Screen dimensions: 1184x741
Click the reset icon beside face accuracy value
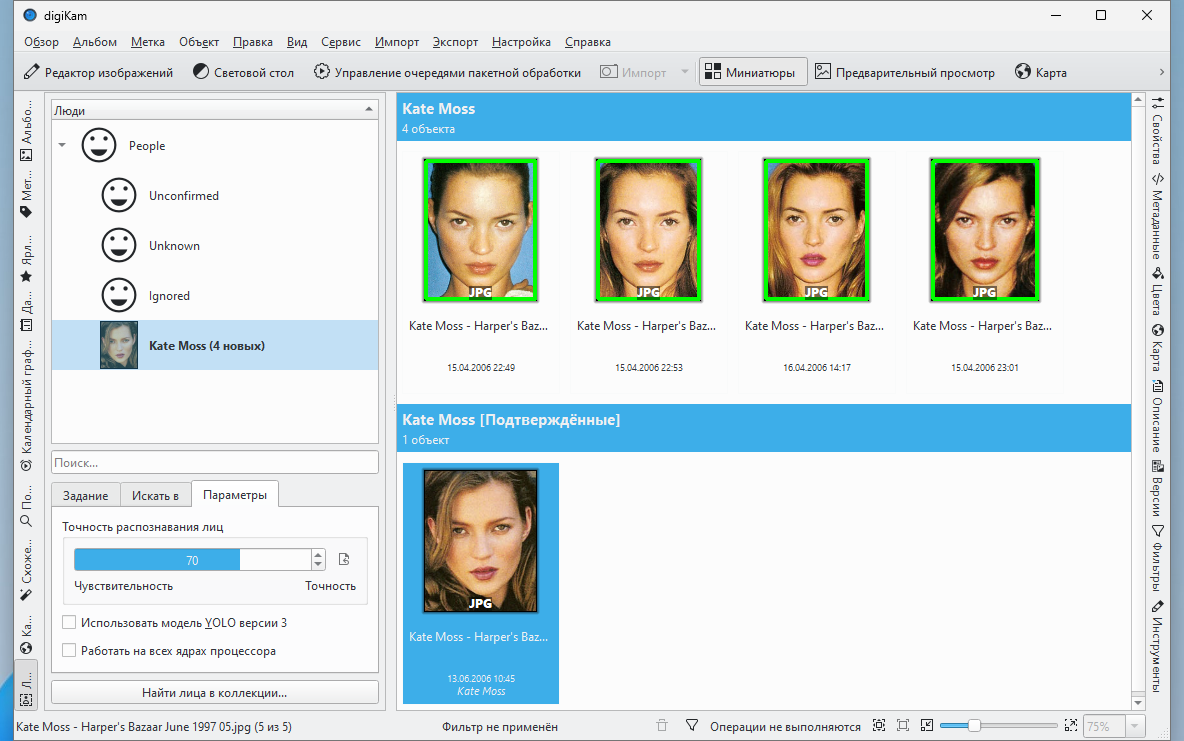click(344, 559)
